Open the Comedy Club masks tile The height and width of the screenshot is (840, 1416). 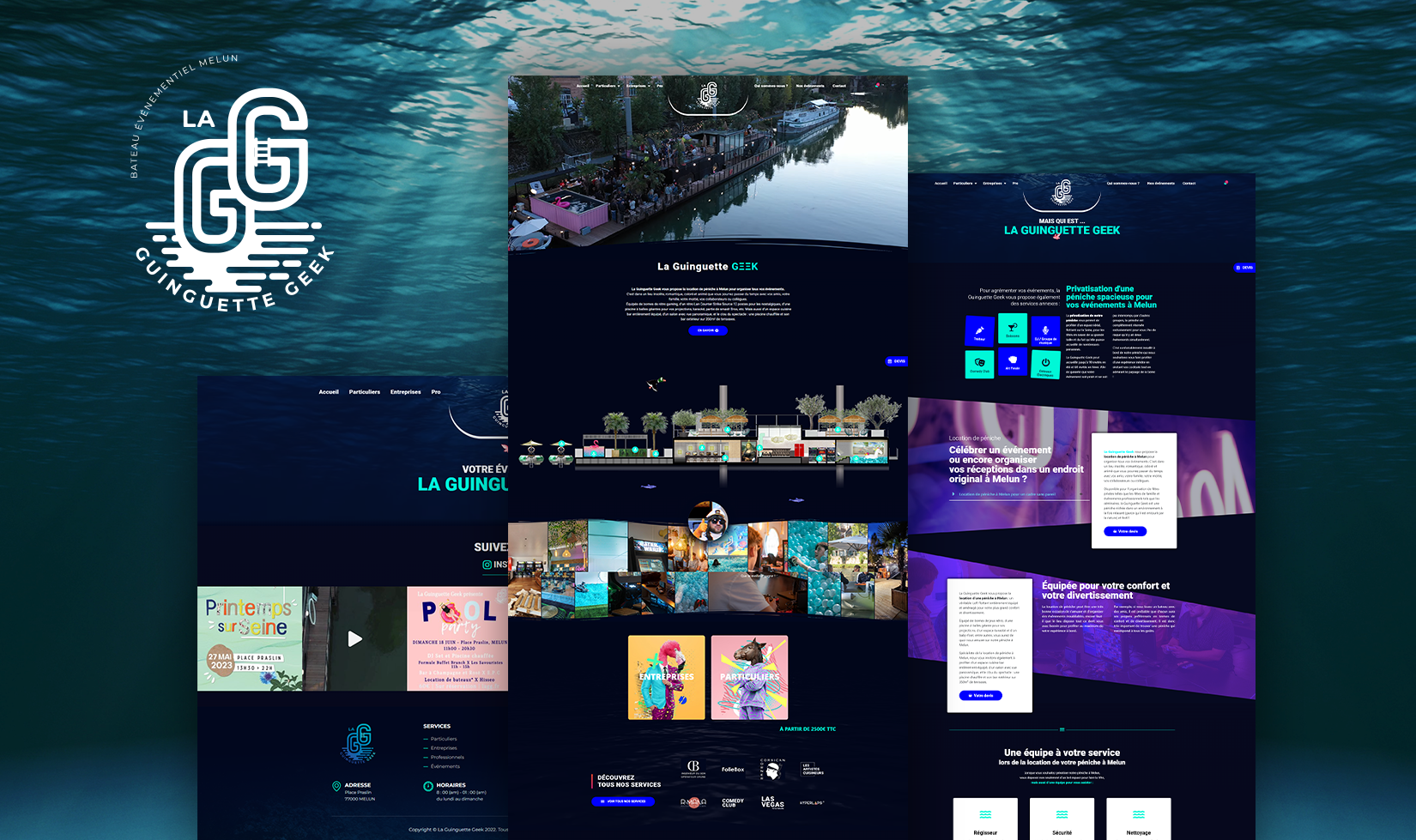click(x=979, y=364)
